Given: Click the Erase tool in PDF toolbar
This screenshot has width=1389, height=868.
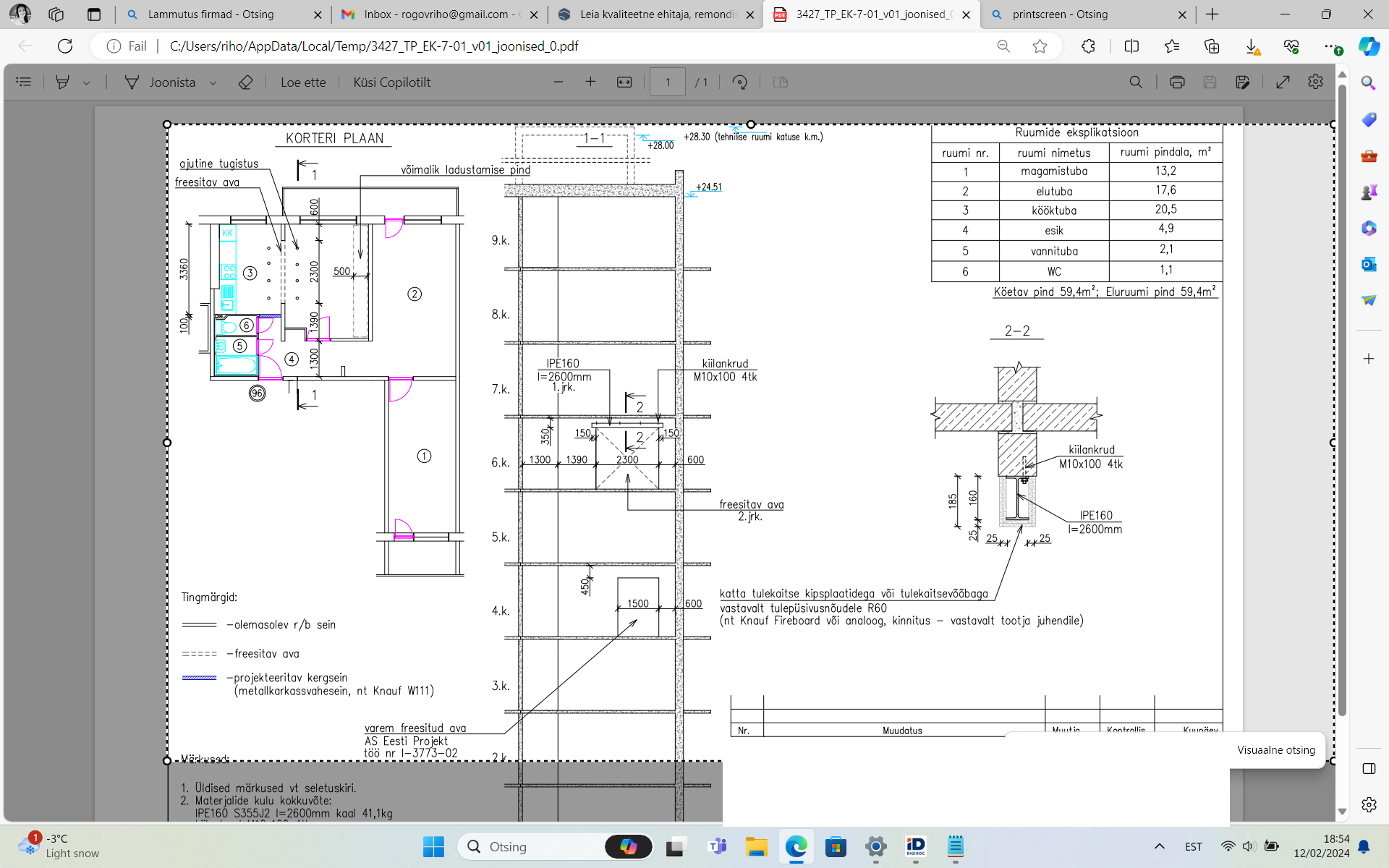Looking at the screenshot, I should click(245, 82).
